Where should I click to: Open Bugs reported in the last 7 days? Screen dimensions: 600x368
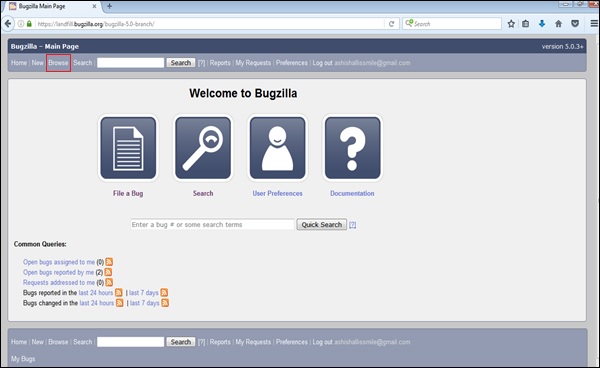[143, 293]
